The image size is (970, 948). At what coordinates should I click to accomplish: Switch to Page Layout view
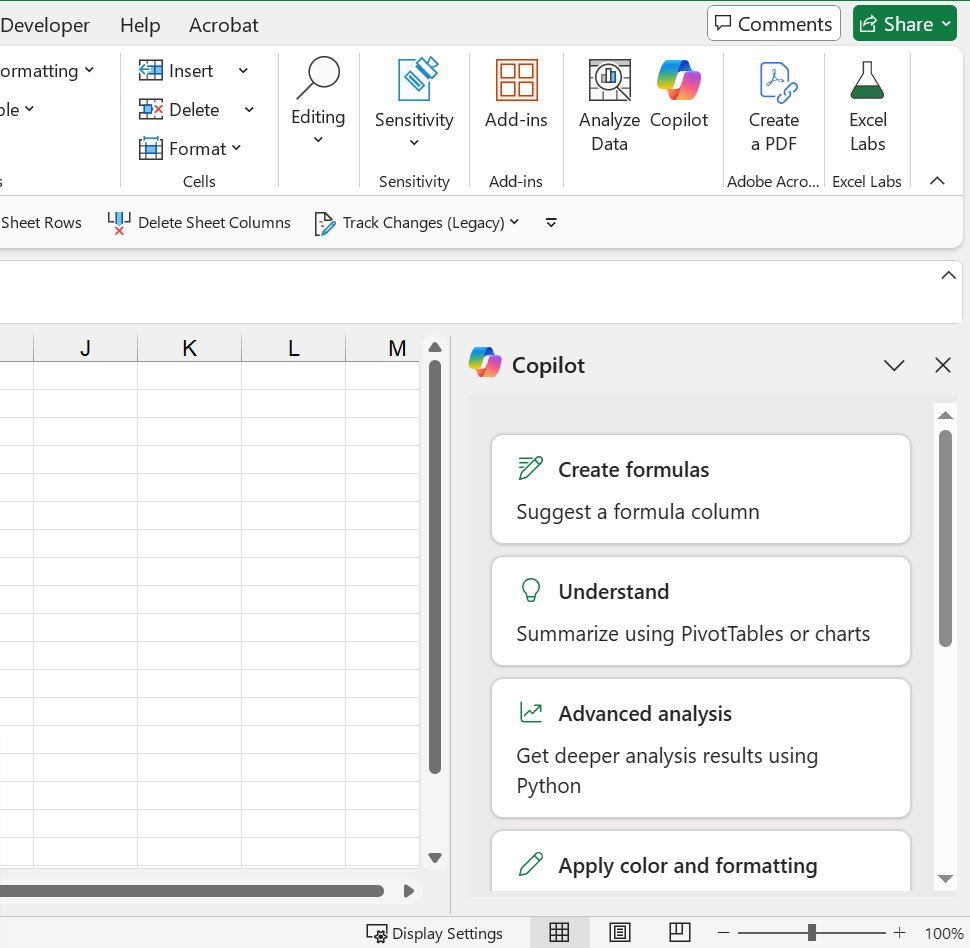click(x=620, y=933)
